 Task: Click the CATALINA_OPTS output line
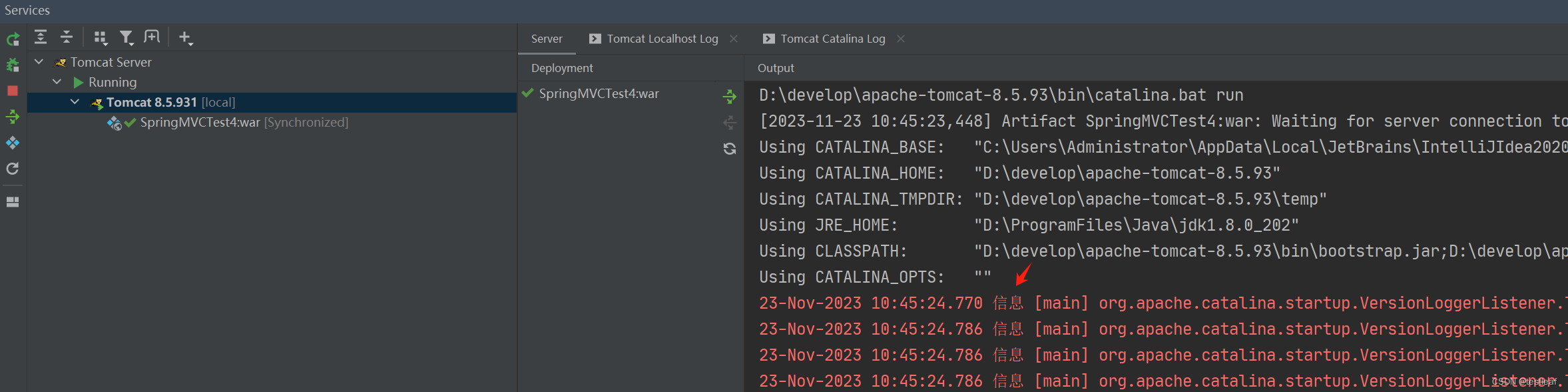click(875, 277)
